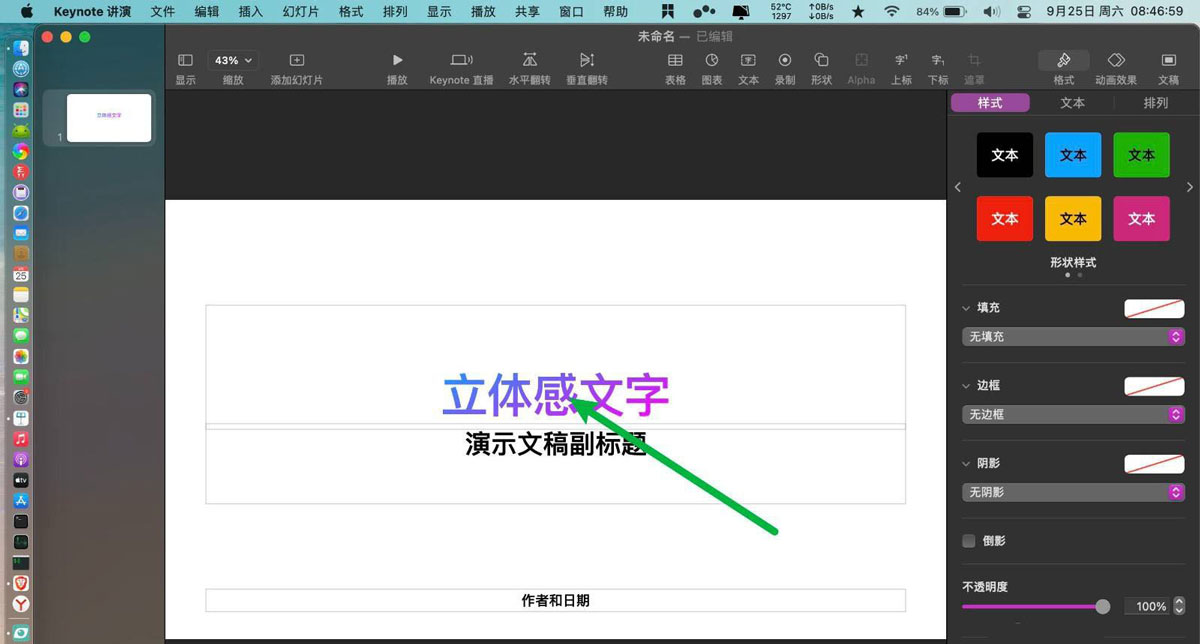Click the 添加幻灯片 add slide button

[x=296, y=61]
